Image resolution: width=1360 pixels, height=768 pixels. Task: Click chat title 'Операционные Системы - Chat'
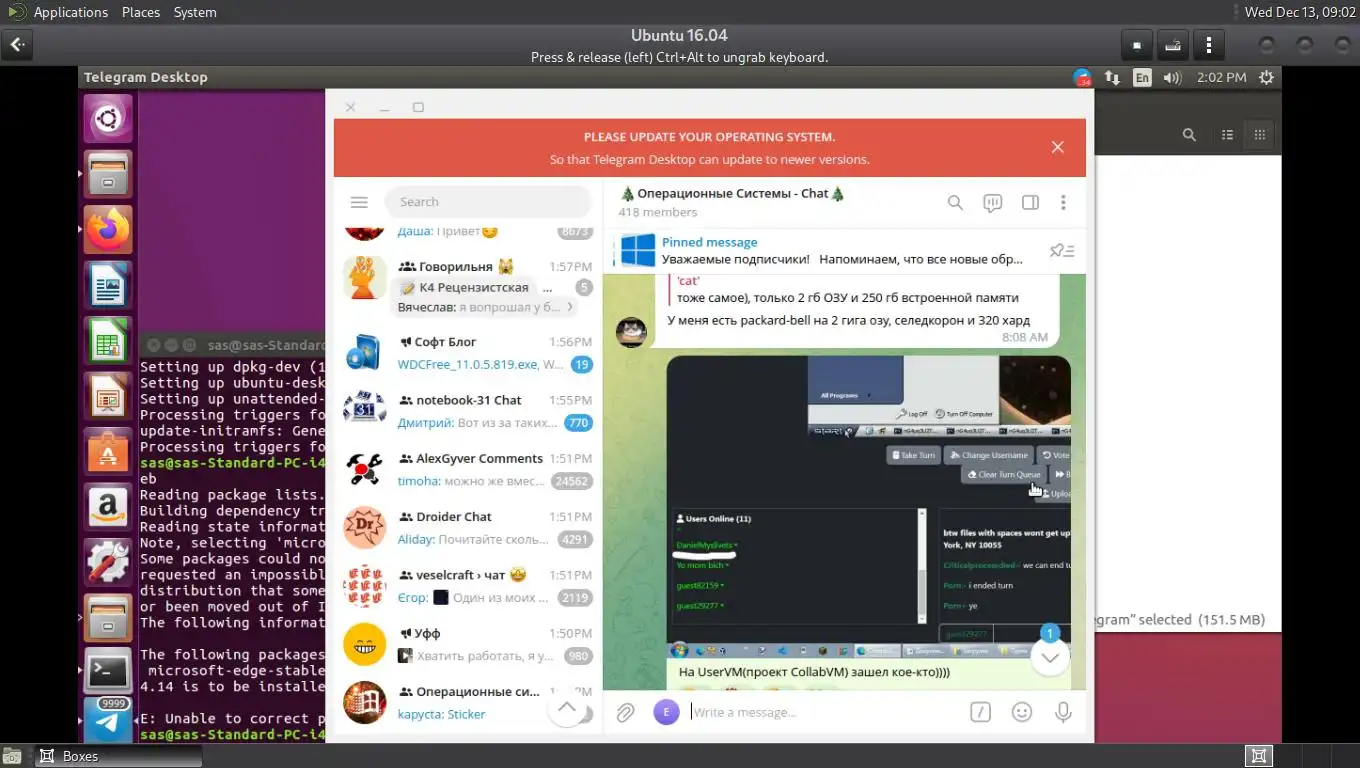pos(732,193)
